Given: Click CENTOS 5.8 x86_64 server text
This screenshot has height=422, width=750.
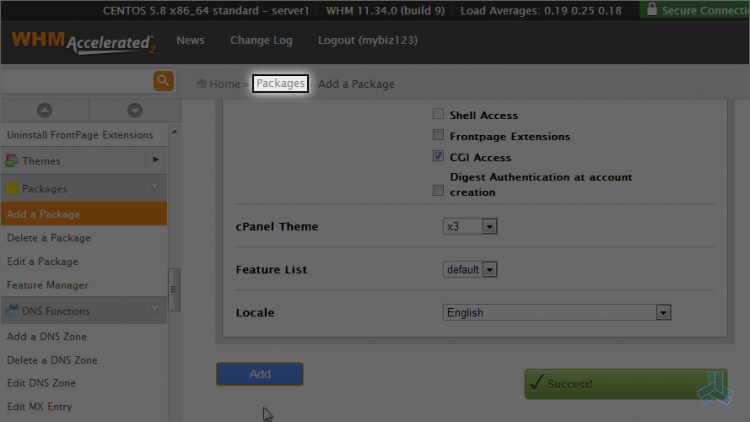Looking at the screenshot, I should point(206,11).
